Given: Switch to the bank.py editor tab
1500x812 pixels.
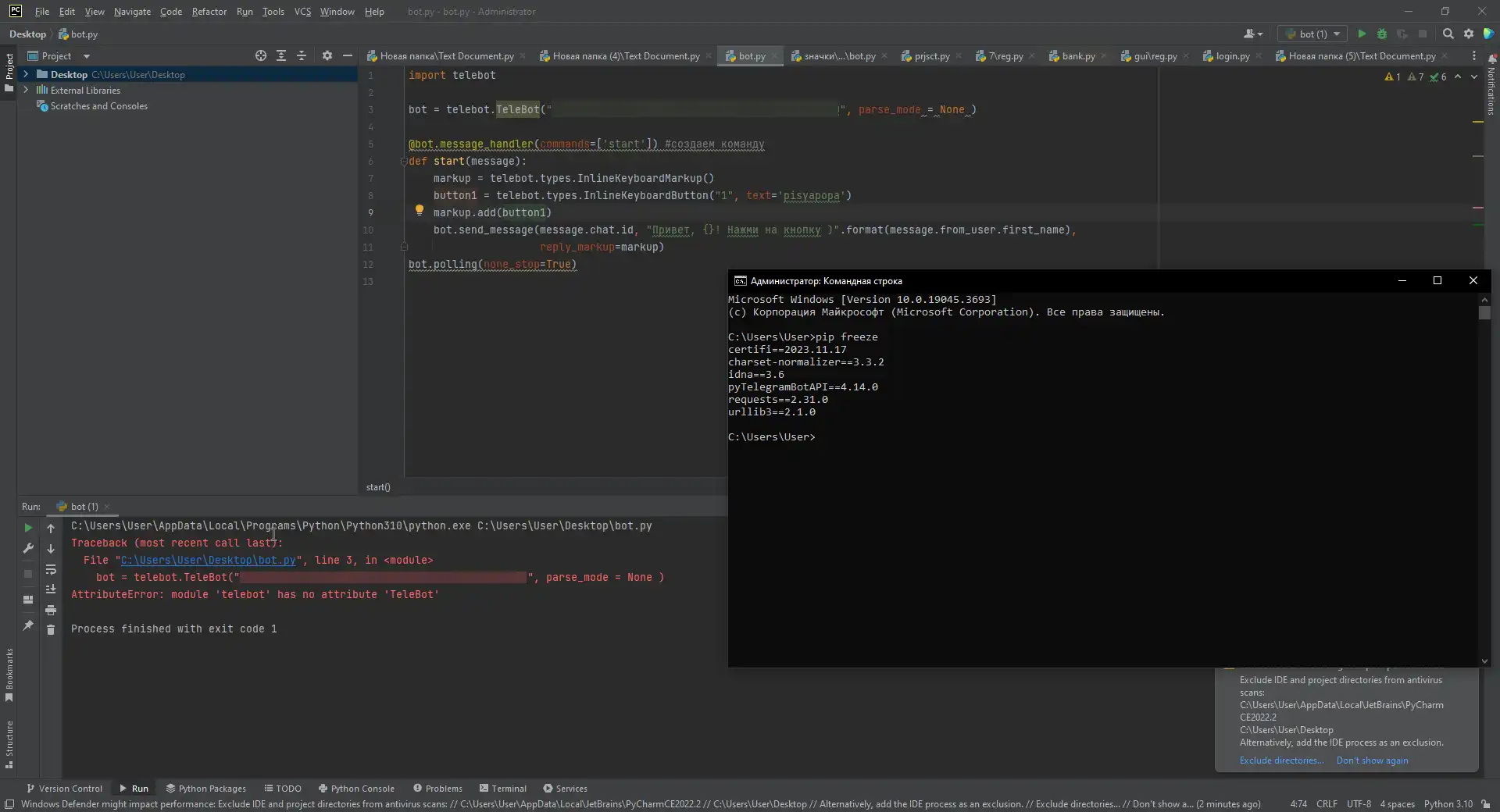Looking at the screenshot, I should (1077, 55).
